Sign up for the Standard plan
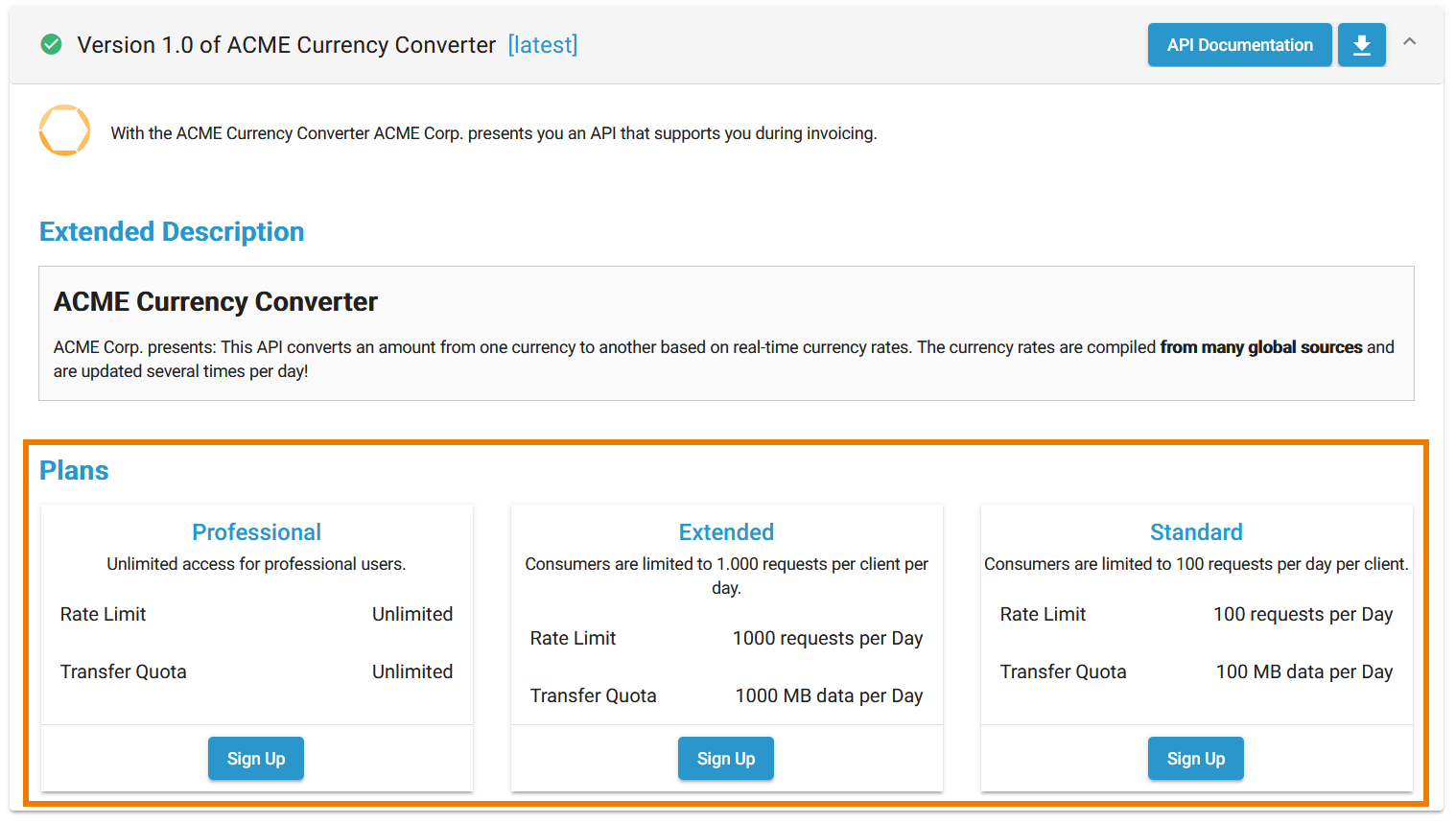The width and height of the screenshot is (1456, 824). click(x=1195, y=759)
